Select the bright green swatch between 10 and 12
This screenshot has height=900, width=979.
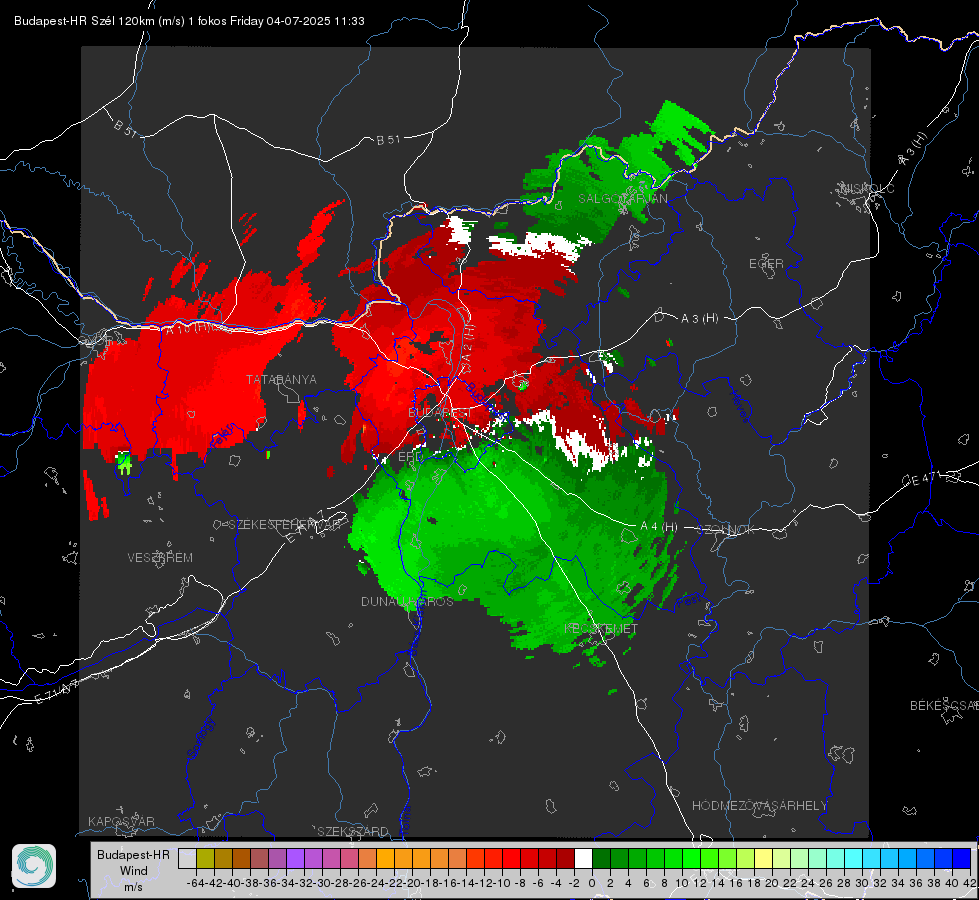(691, 858)
